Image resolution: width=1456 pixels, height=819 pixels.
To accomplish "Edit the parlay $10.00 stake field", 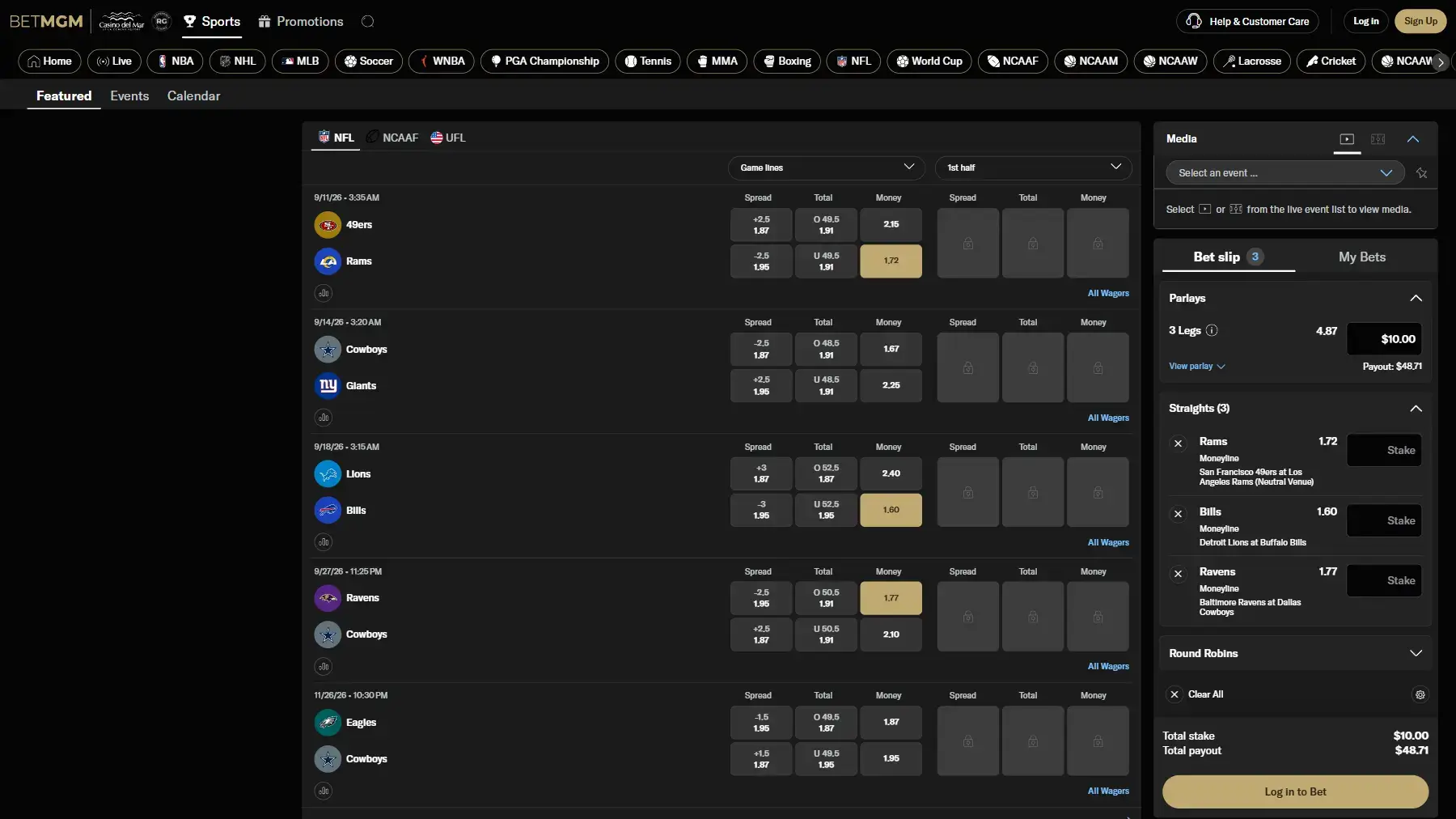I will pos(1384,339).
